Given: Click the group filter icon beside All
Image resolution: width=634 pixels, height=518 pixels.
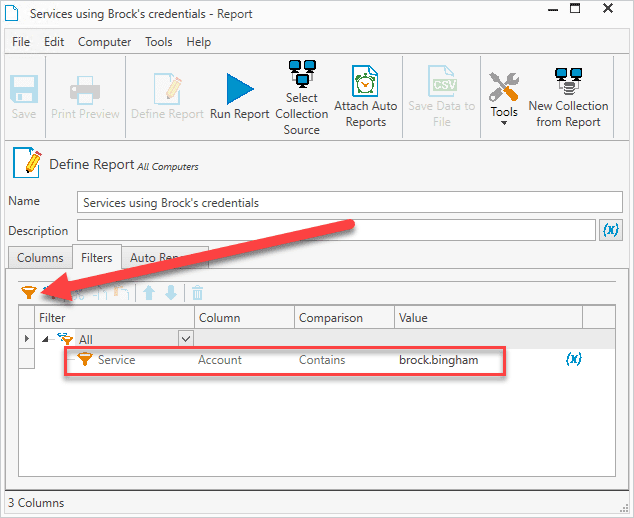Looking at the screenshot, I should 65,338.
